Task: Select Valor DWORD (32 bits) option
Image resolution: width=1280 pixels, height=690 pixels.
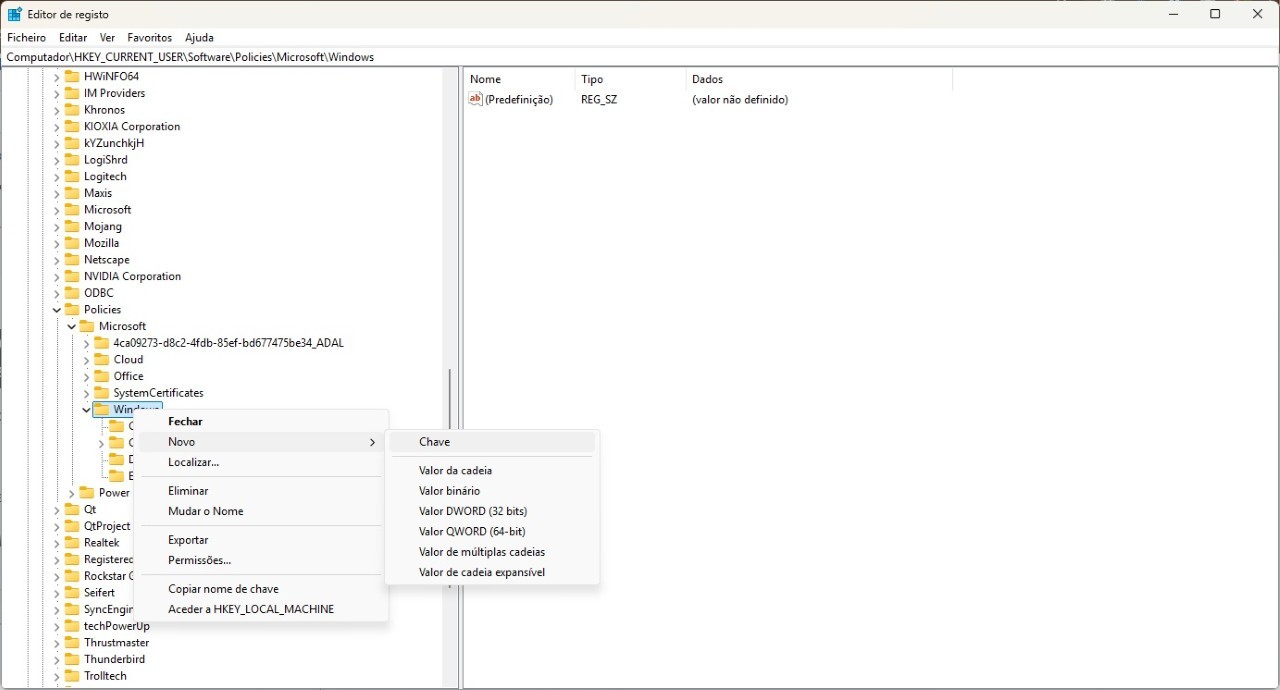Action: tap(472, 511)
